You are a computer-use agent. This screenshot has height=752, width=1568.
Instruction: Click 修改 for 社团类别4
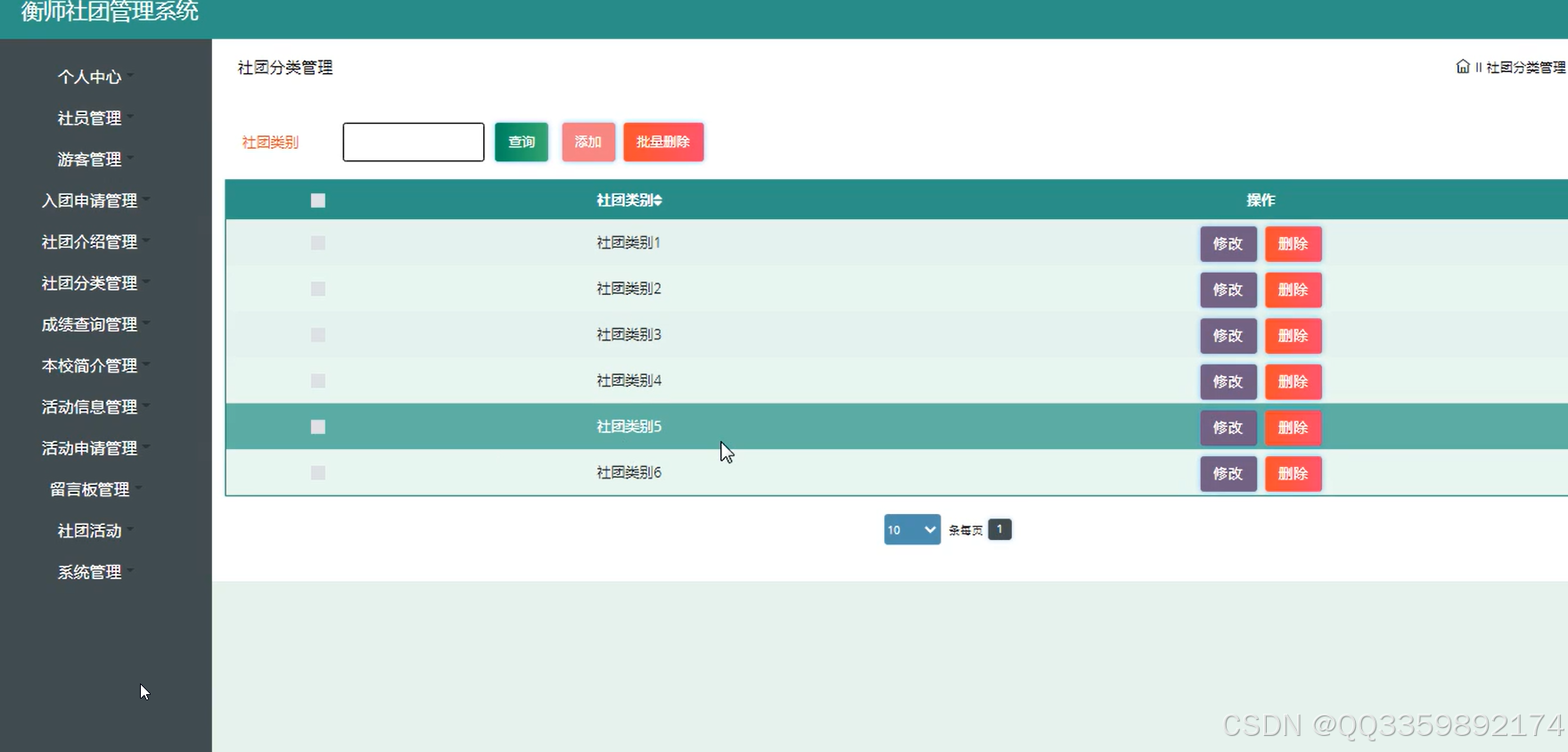(x=1228, y=381)
